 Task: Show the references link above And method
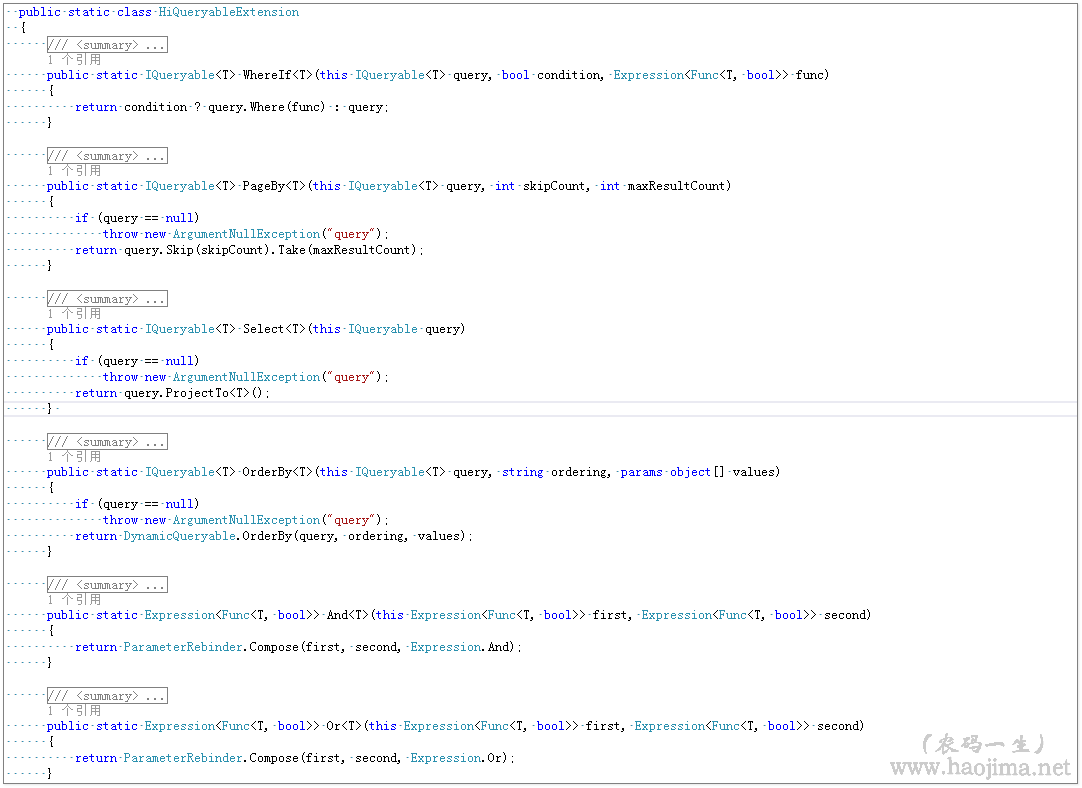tap(74, 600)
